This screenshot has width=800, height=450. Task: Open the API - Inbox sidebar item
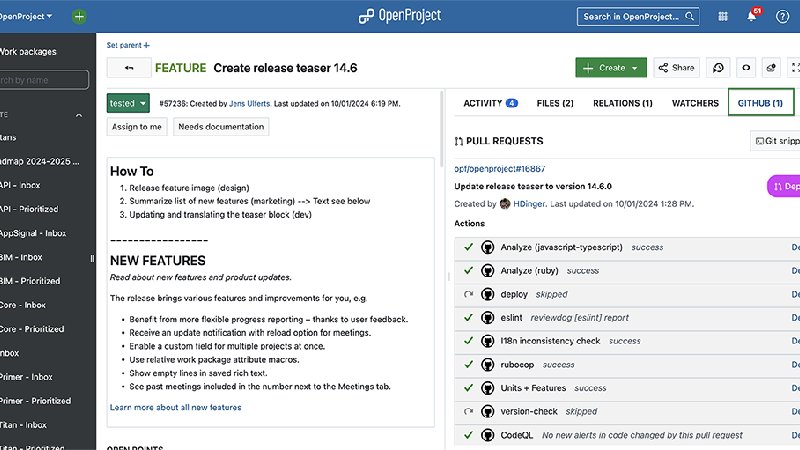20,185
